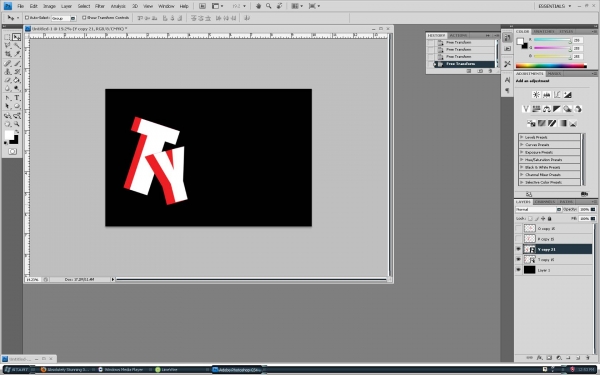The width and height of the screenshot is (600, 375).
Task: Select the Eraser tool
Action: [x=7, y=80]
